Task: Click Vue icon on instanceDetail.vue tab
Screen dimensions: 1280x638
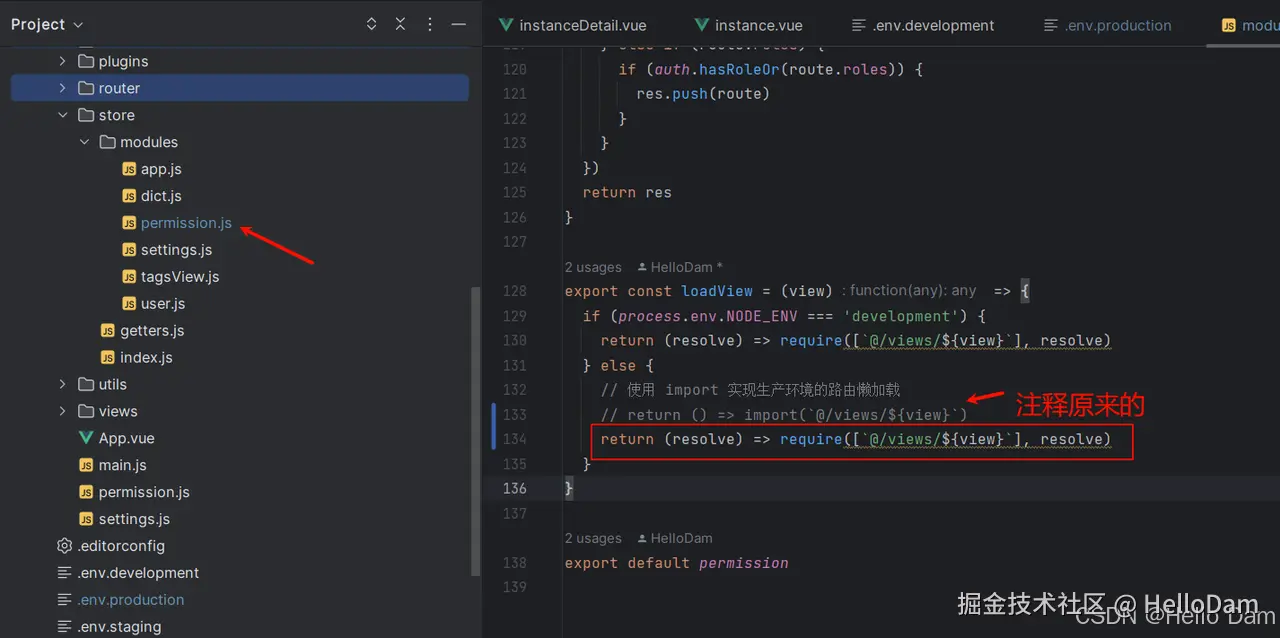Action: [x=506, y=25]
